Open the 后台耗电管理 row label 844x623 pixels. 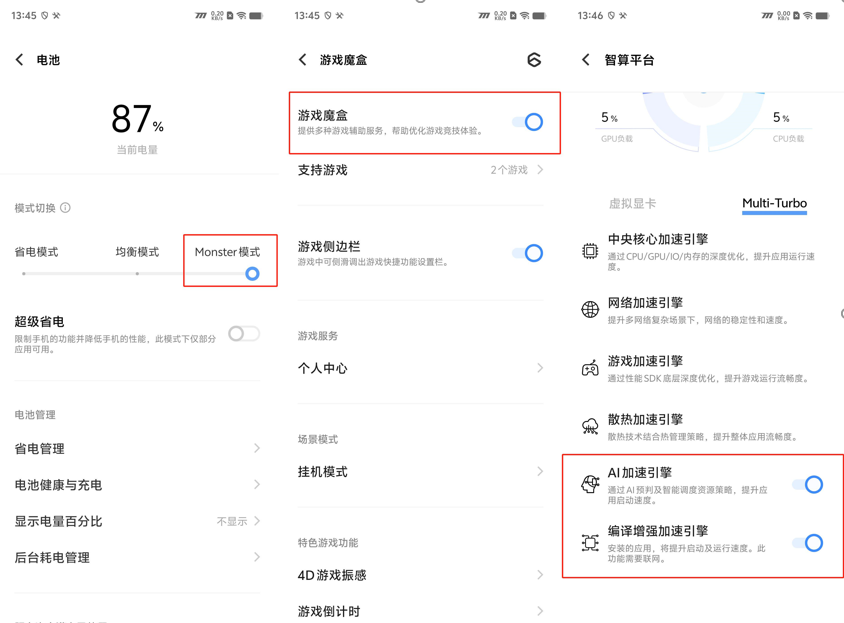[52, 557]
